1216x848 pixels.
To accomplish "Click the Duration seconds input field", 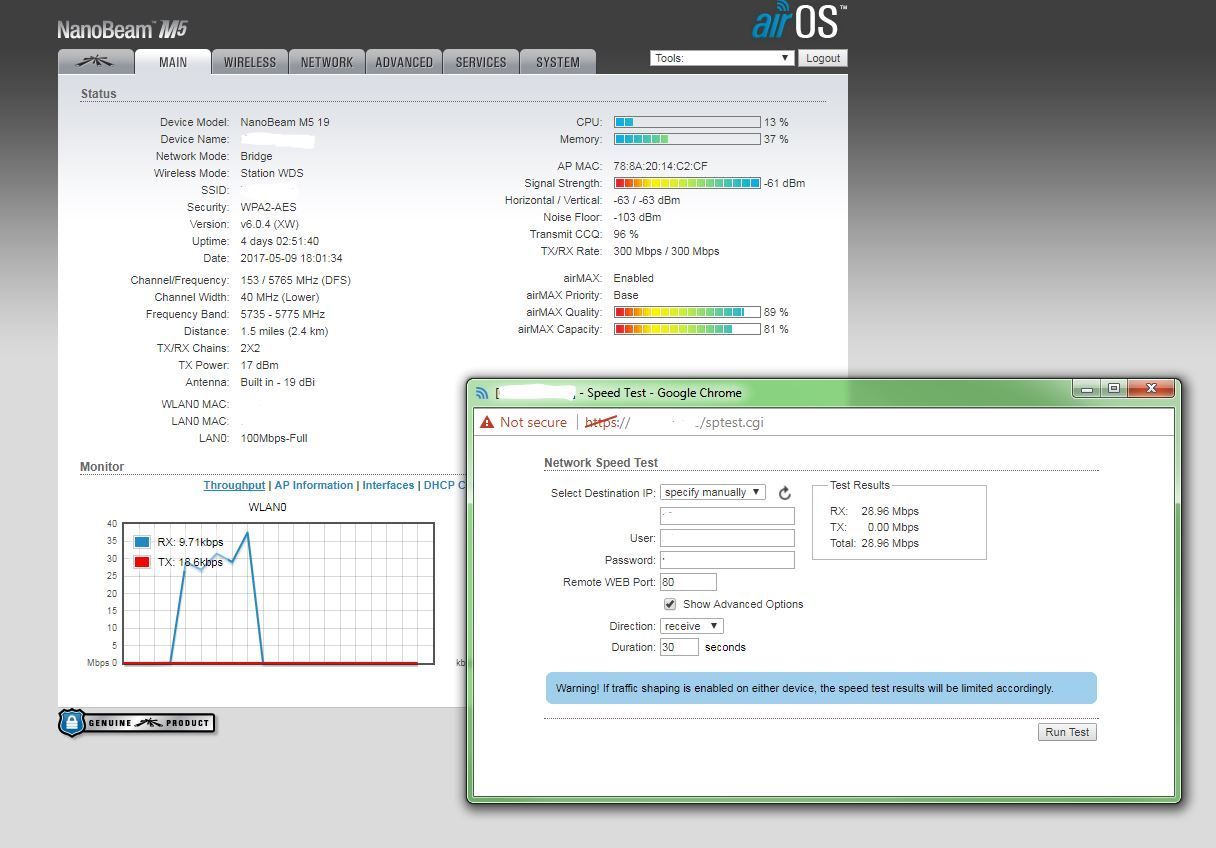I will click(679, 647).
